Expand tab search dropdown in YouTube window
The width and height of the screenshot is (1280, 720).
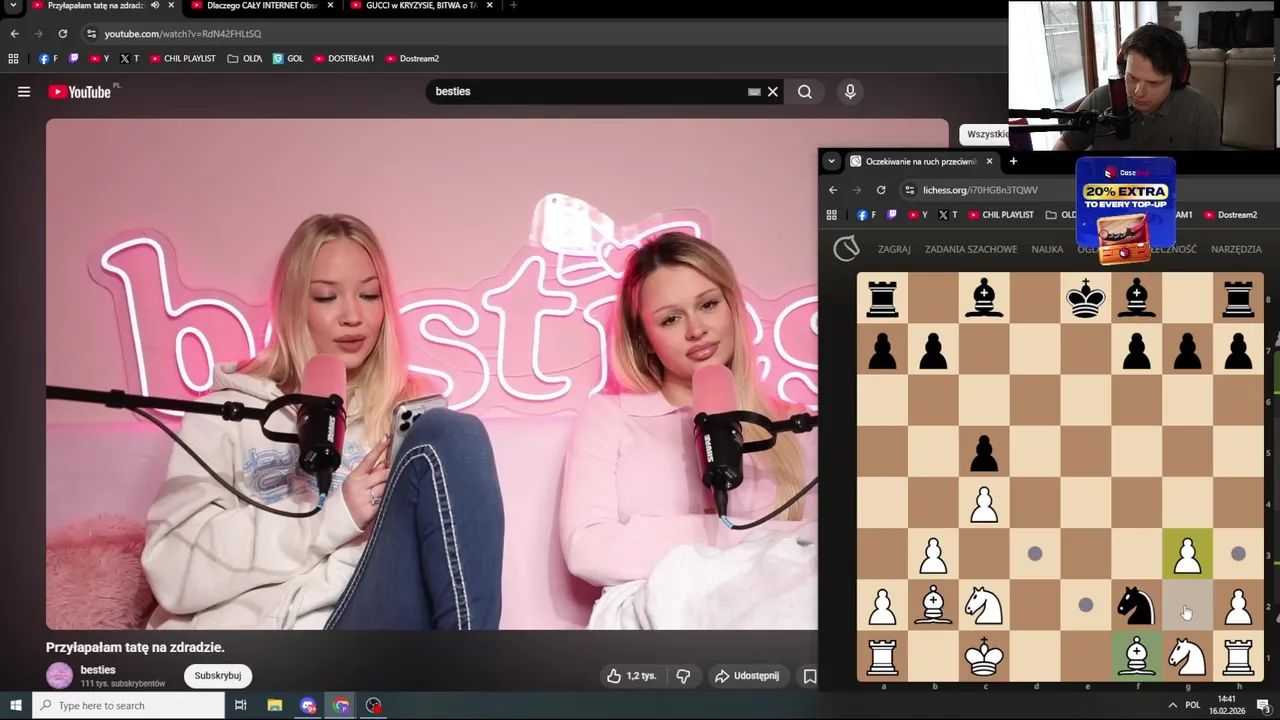(13, 6)
